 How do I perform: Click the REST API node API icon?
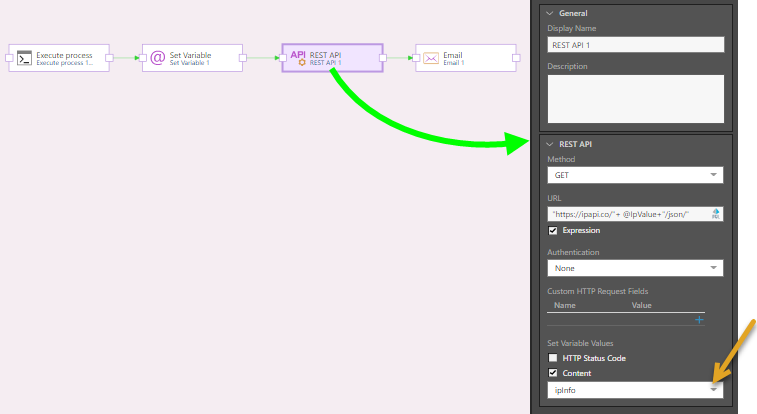coord(298,58)
